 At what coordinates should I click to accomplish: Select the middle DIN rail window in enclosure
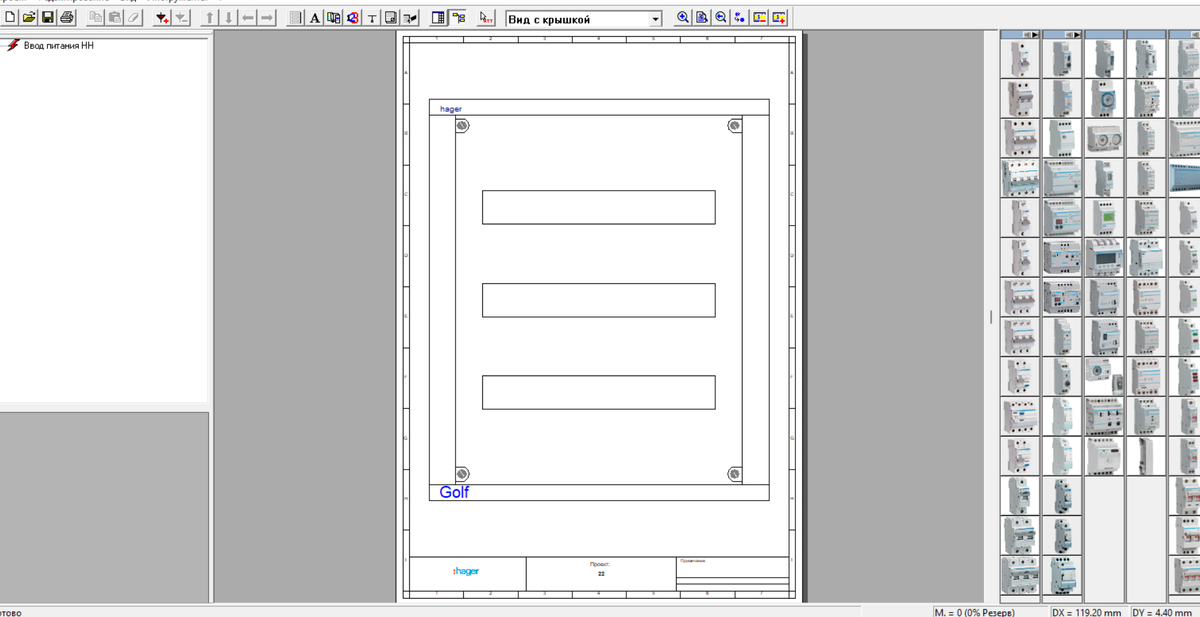[598, 300]
